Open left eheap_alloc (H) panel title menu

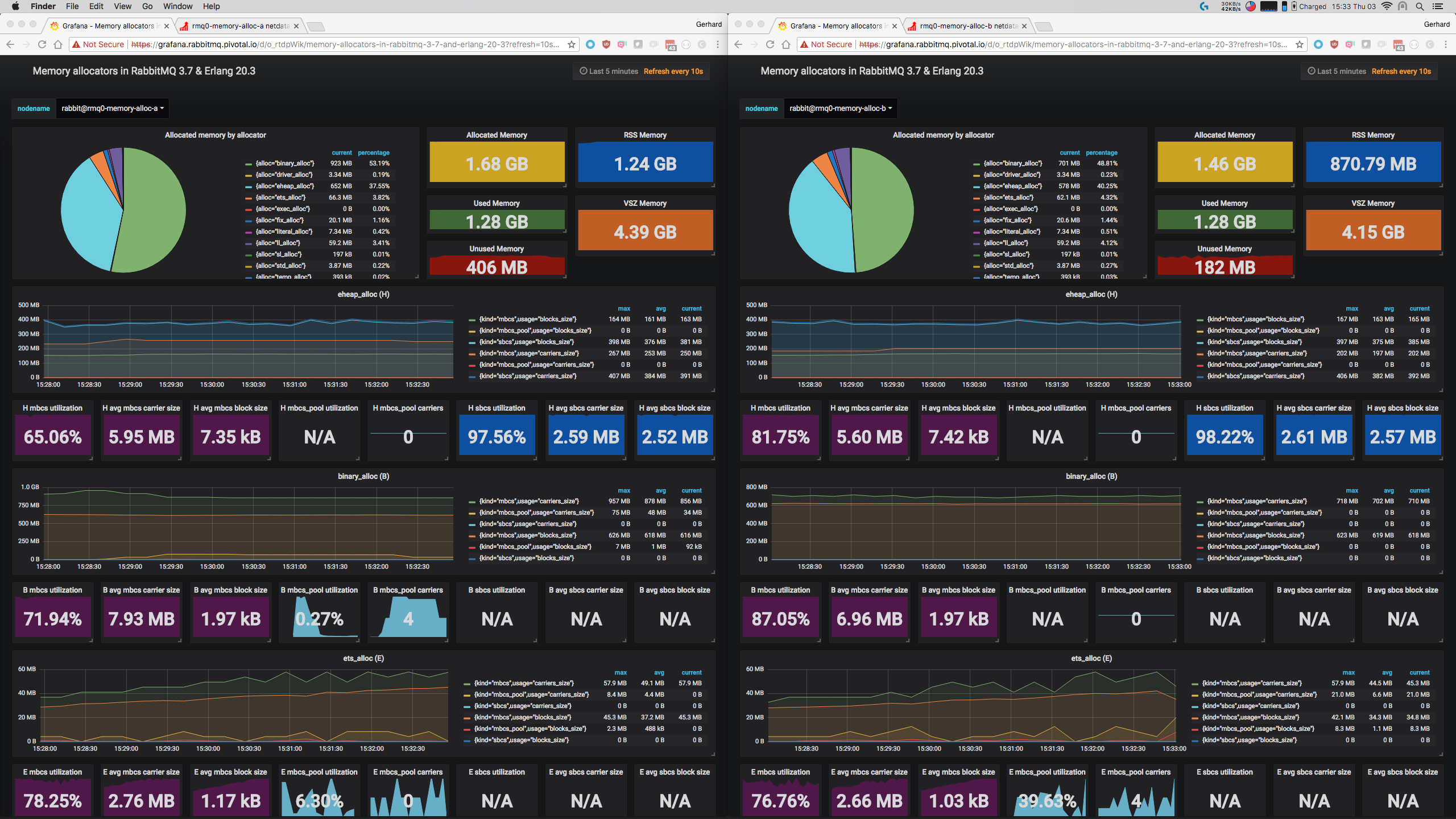coord(363,294)
